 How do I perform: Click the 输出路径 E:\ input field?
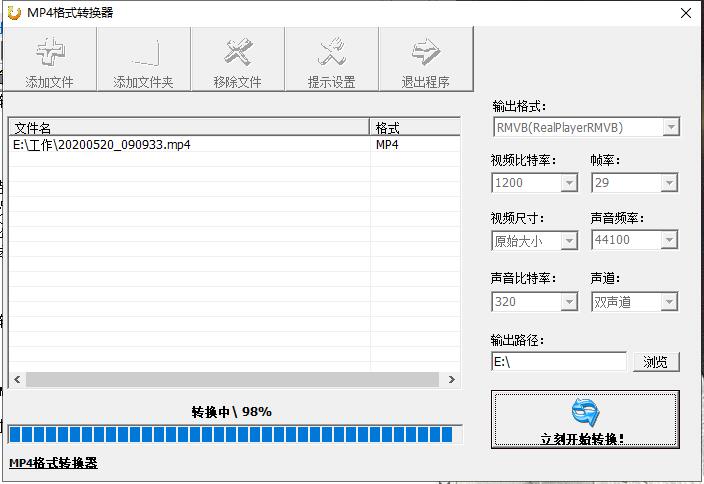click(559, 361)
